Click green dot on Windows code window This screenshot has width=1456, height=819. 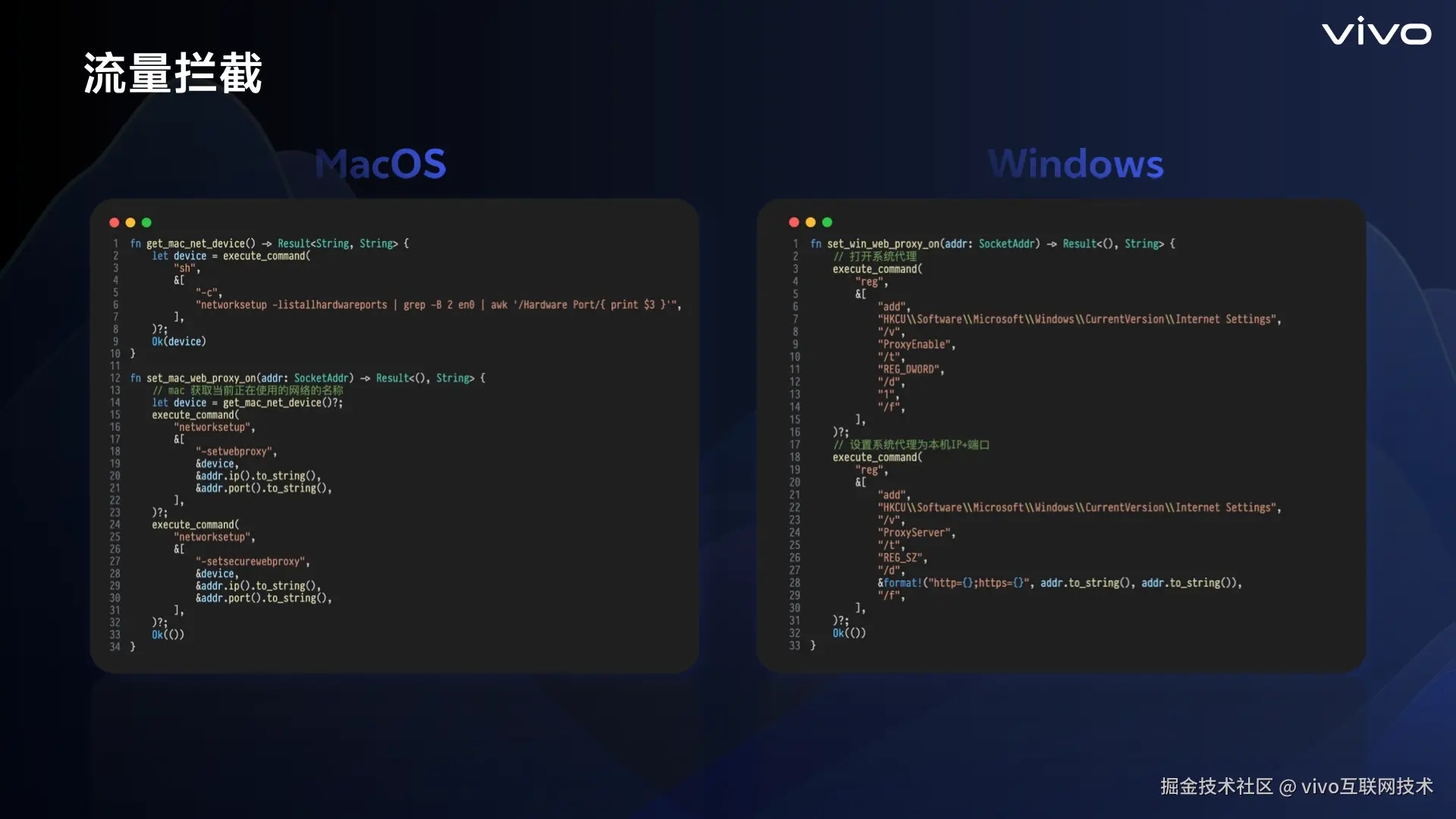pos(827,222)
